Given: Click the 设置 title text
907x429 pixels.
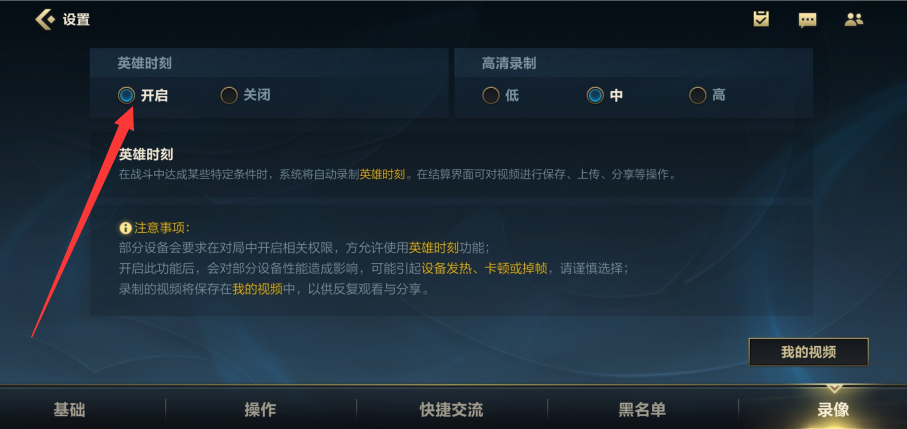Looking at the screenshot, I should [76, 19].
